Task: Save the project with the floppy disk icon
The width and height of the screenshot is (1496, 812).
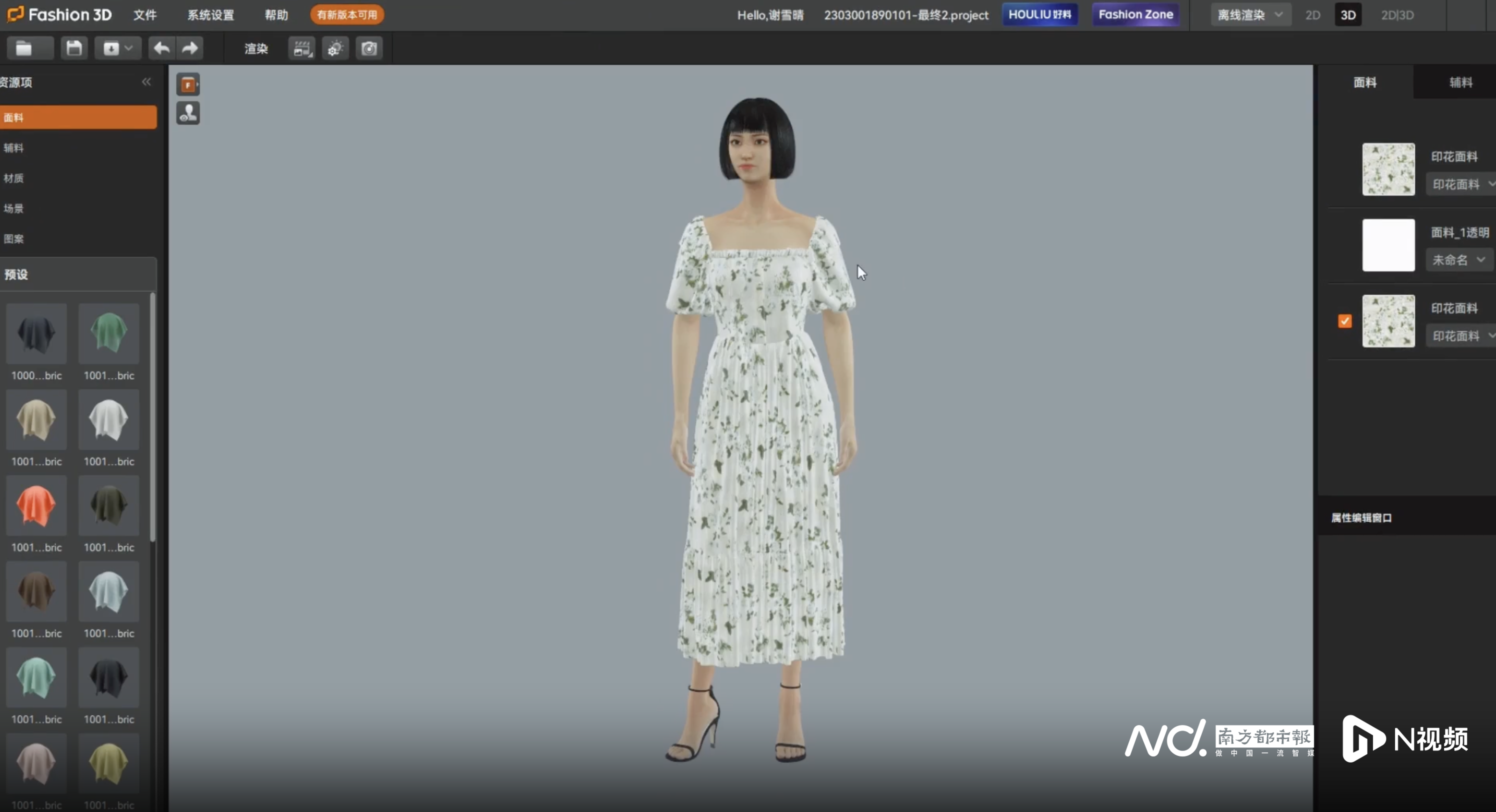Action: pos(74,48)
